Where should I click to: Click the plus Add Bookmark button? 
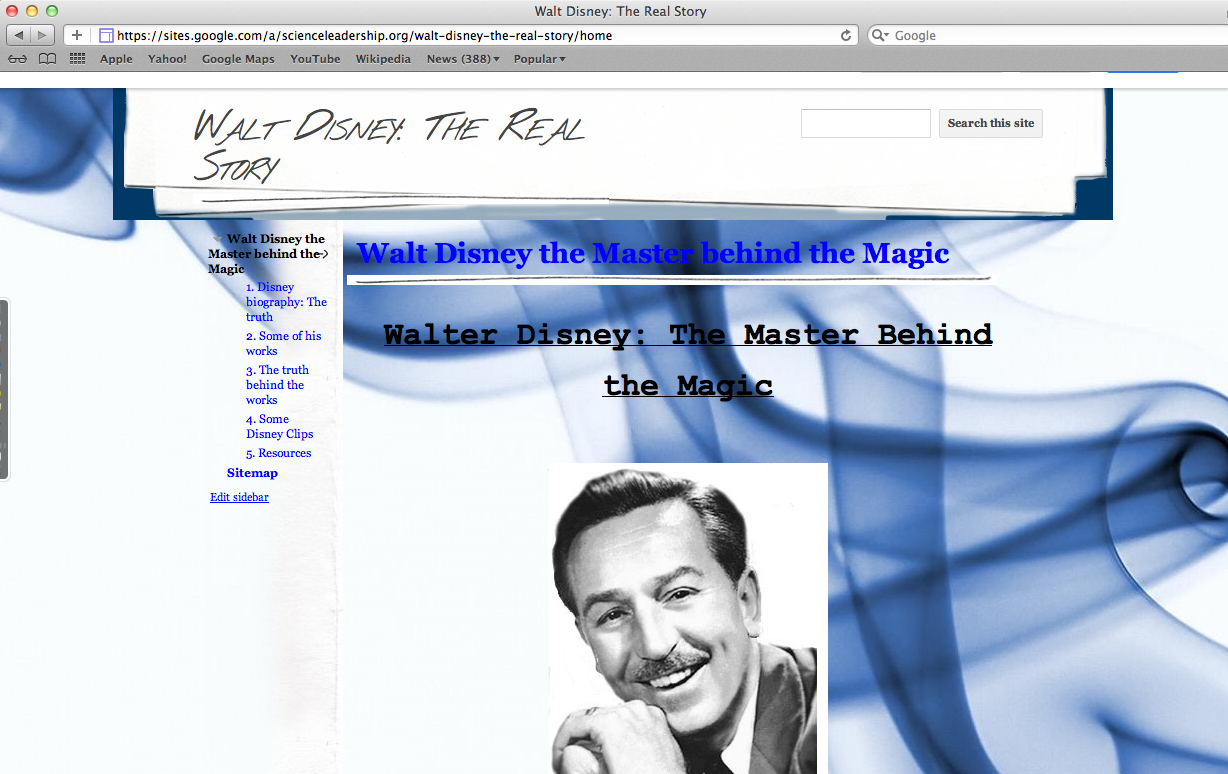click(77, 35)
